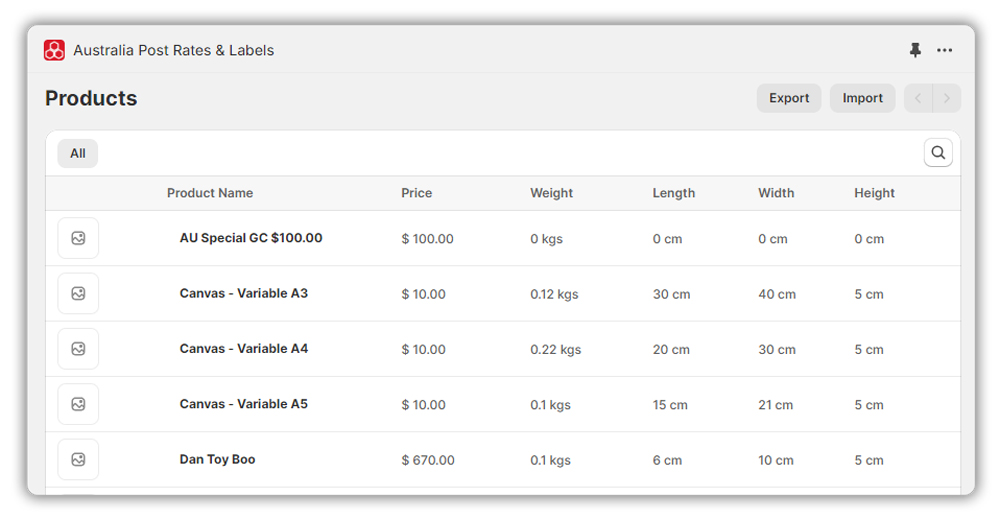Click the 15 cm length cell

click(670, 405)
